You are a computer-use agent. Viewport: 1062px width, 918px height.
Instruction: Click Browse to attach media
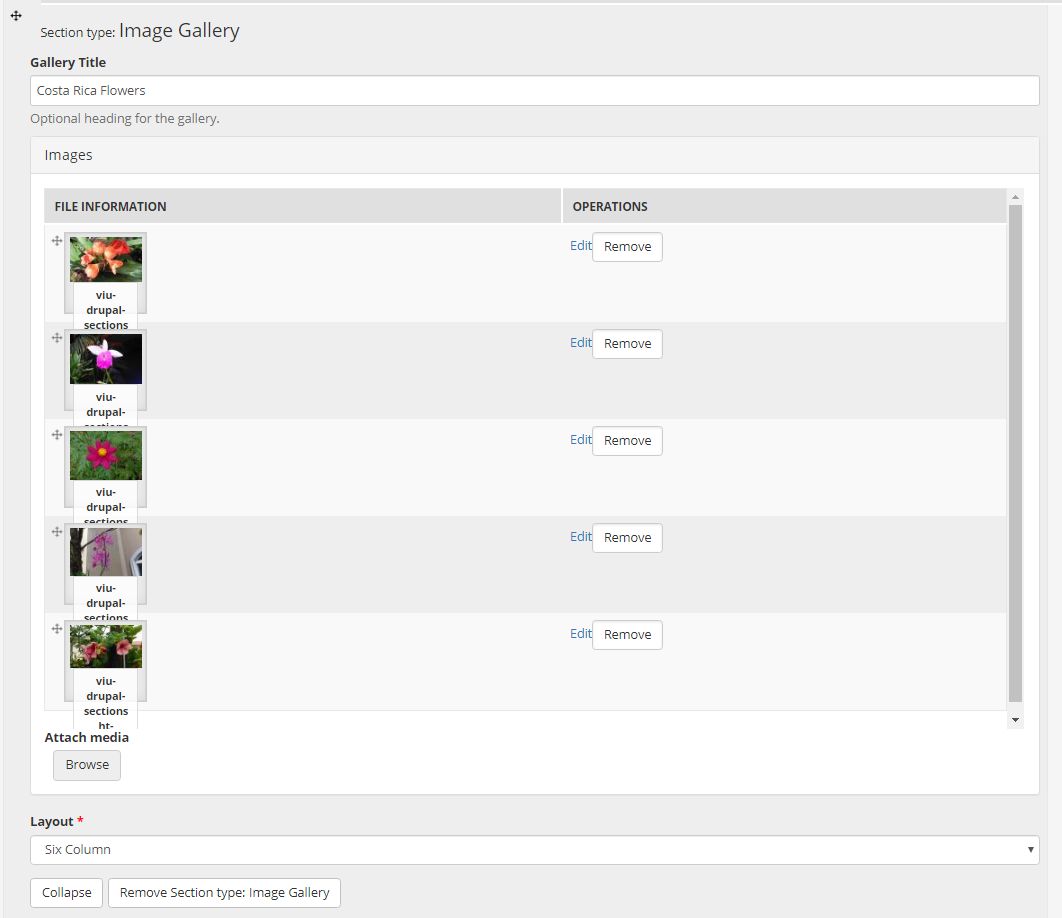click(87, 765)
